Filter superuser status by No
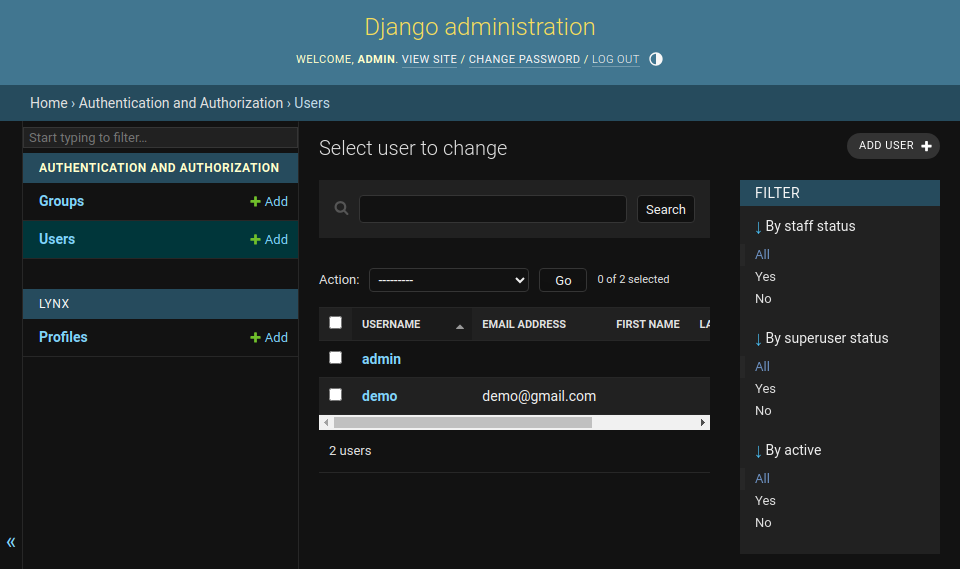This screenshot has width=960, height=569. [x=763, y=411]
